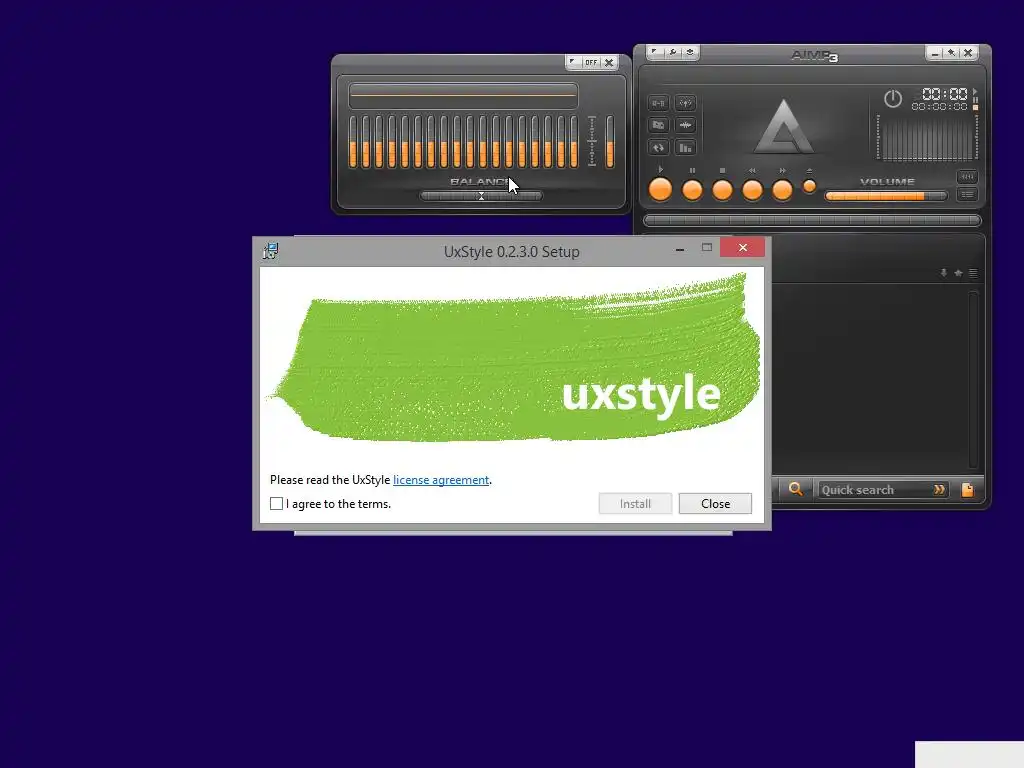Image resolution: width=1024 pixels, height=768 pixels.
Task: Open the AIMP main menu arrow
Action: click(x=654, y=52)
